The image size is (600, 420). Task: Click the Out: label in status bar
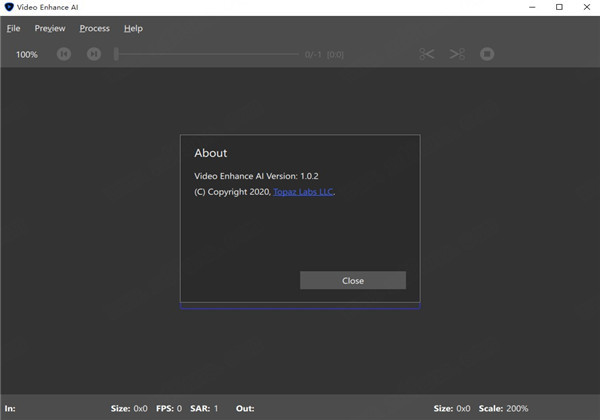[245, 409]
